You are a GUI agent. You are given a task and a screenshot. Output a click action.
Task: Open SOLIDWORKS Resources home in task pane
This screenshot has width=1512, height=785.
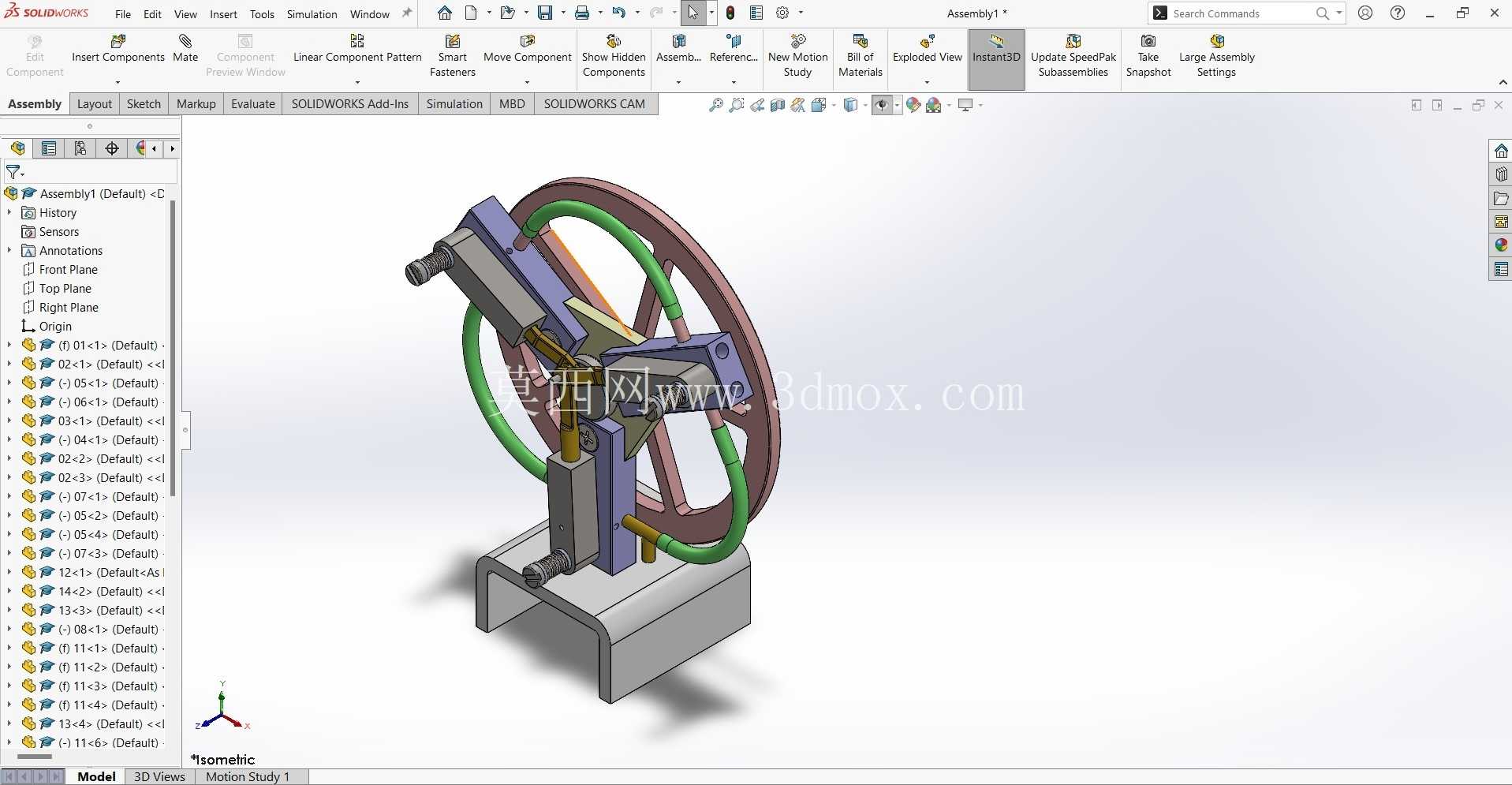(1501, 151)
